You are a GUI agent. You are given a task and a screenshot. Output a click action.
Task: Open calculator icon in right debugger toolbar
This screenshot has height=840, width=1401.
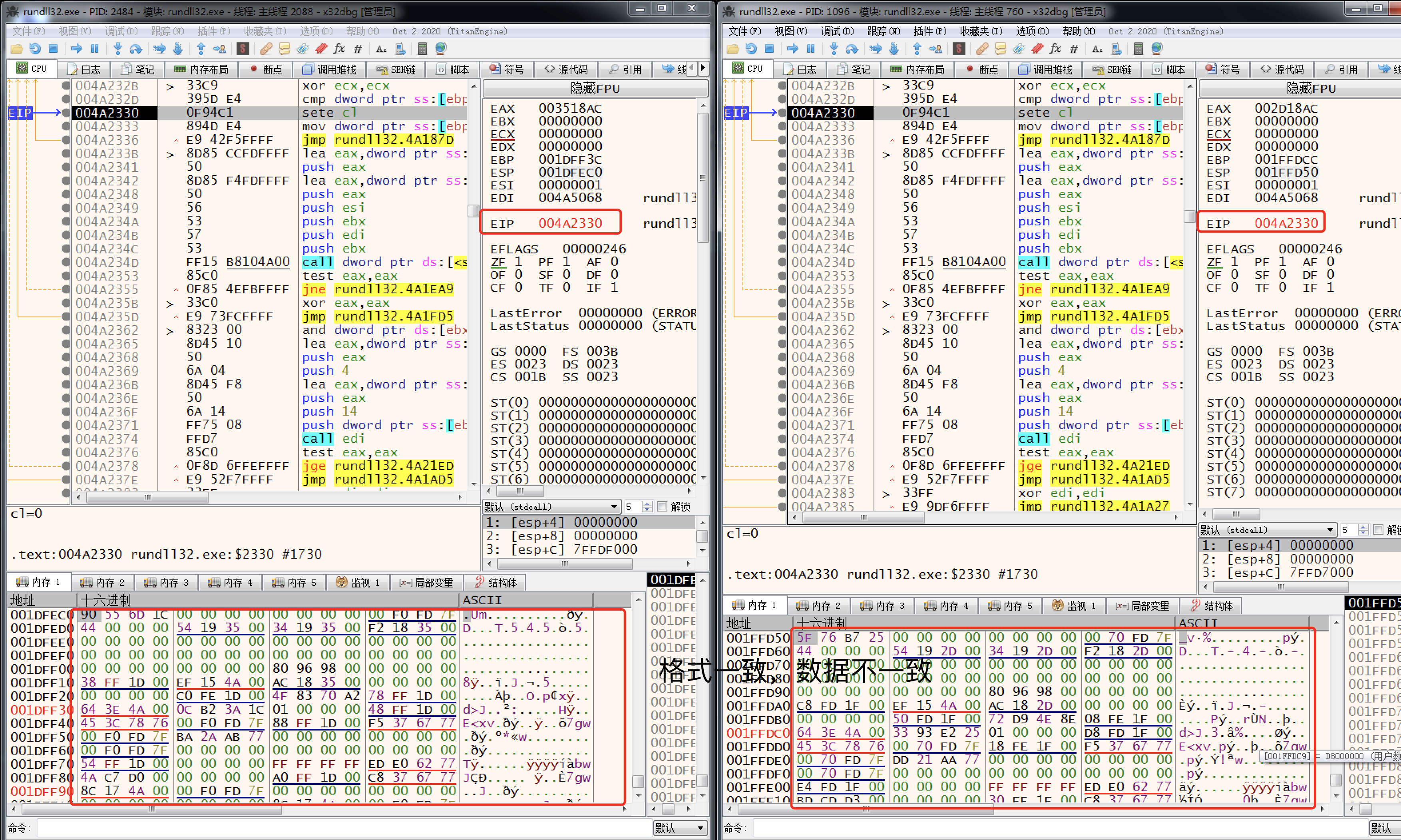coord(1138,49)
